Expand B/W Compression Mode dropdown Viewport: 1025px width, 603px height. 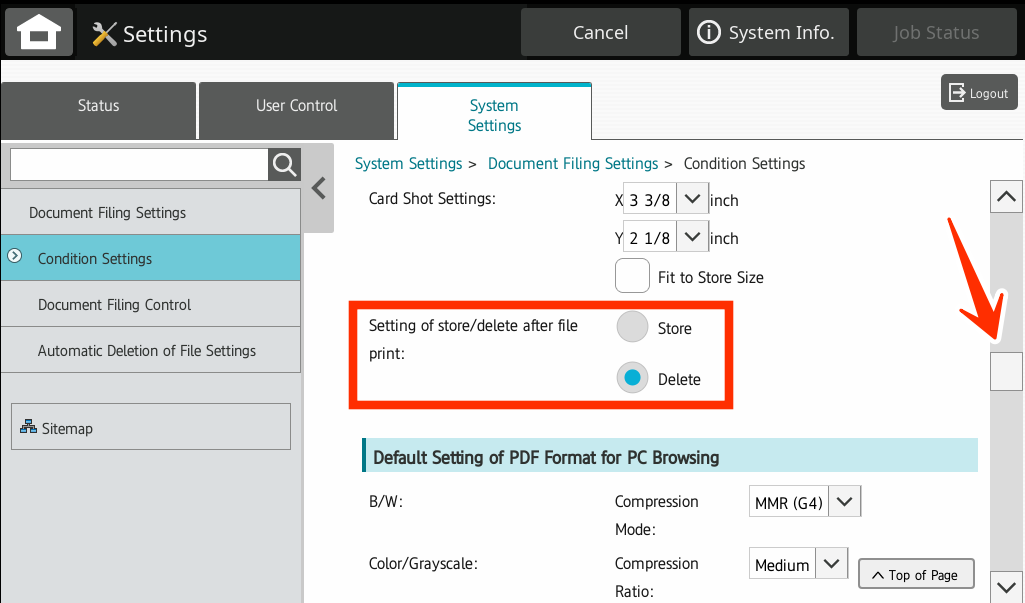pyautogui.click(x=845, y=502)
